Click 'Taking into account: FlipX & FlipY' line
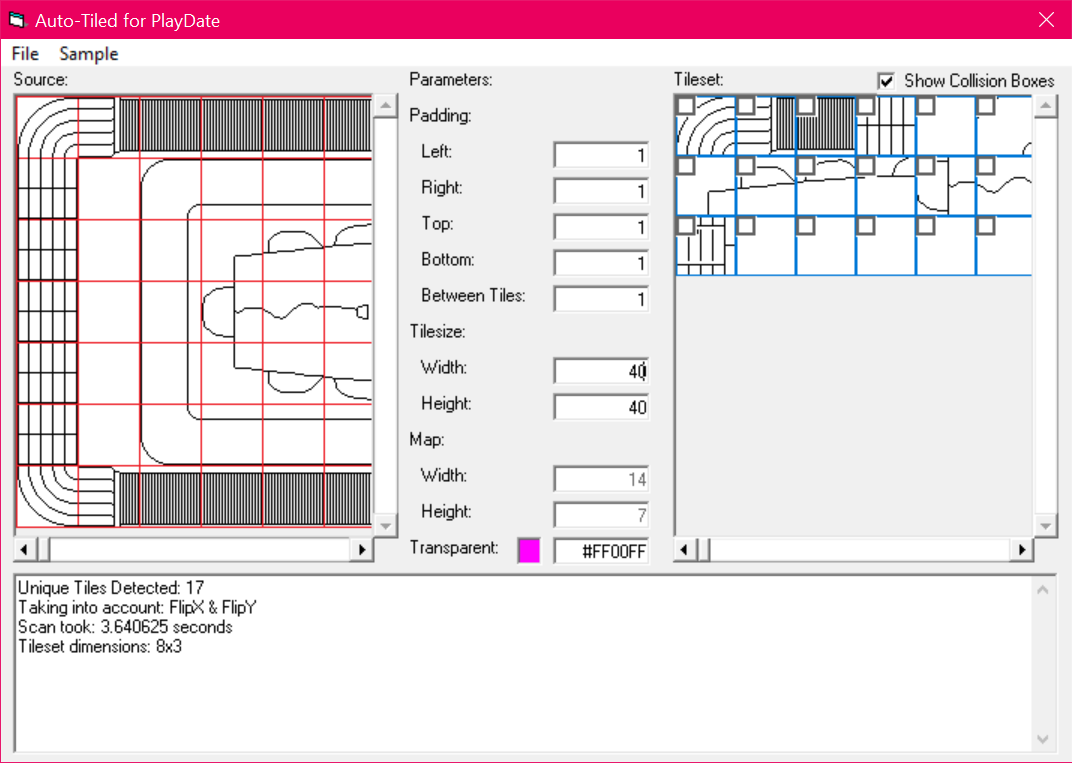Image resolution: width=1072 pixels, height=763 pixels. coord(137,607)
